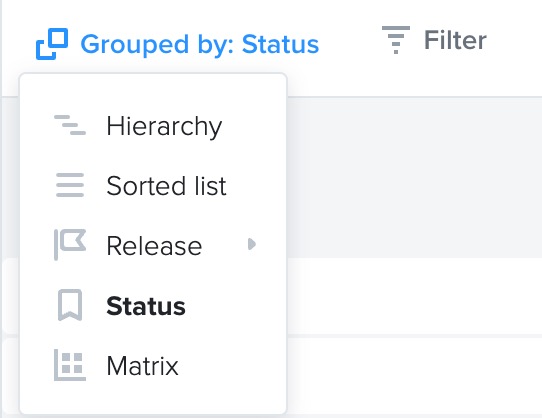This screenshot has width=542, height=418.
Task: Click the overlapping squares grouping icon
Action: pyautogui.click(x=52, y=44)
